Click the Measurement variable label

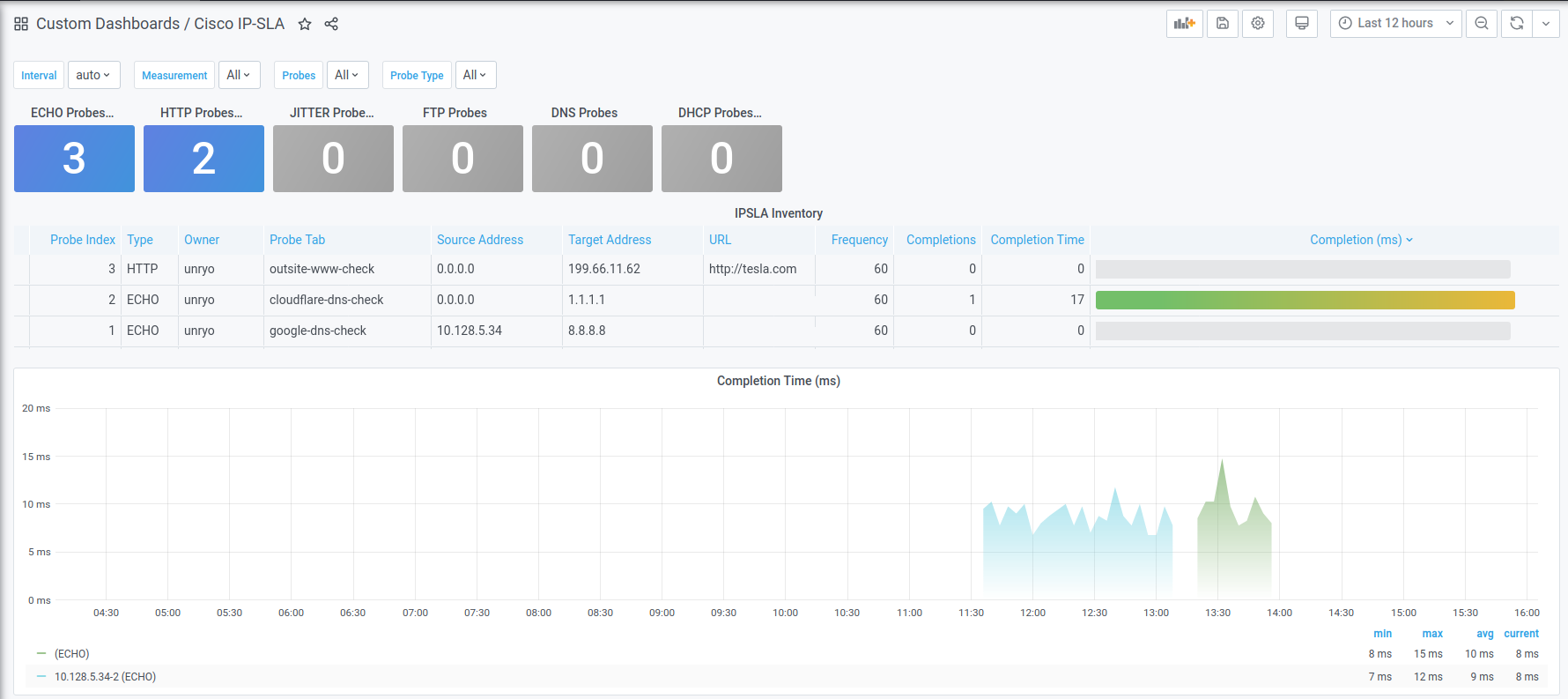tap(174, 75)
